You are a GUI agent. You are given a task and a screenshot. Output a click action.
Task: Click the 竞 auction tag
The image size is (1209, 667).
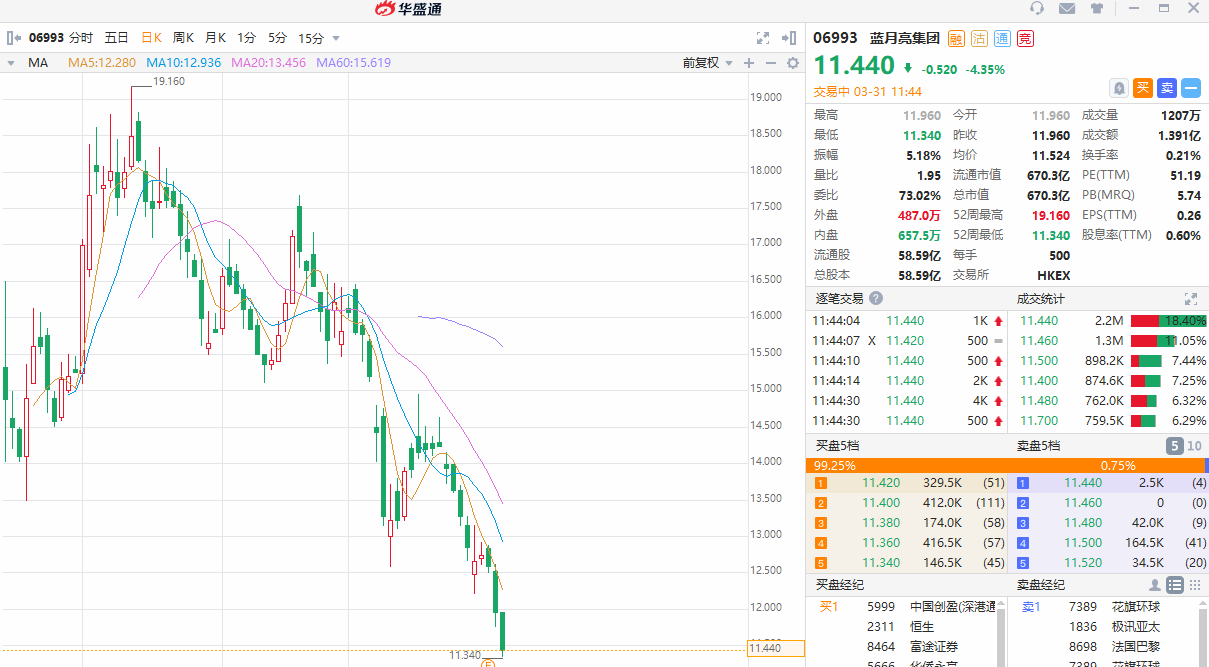[1025, 39]
